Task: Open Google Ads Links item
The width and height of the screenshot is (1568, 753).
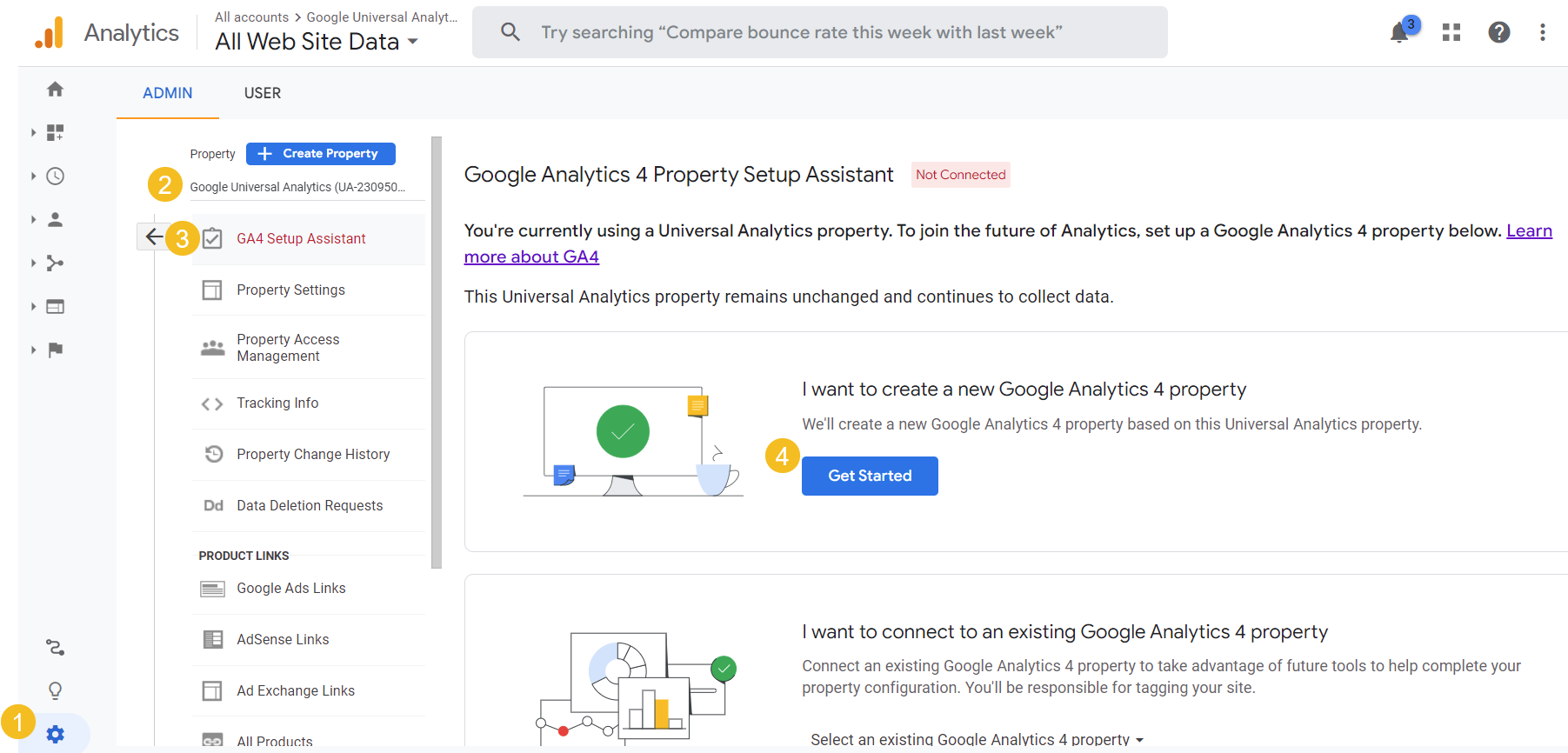Action: [x=308, y=589]
